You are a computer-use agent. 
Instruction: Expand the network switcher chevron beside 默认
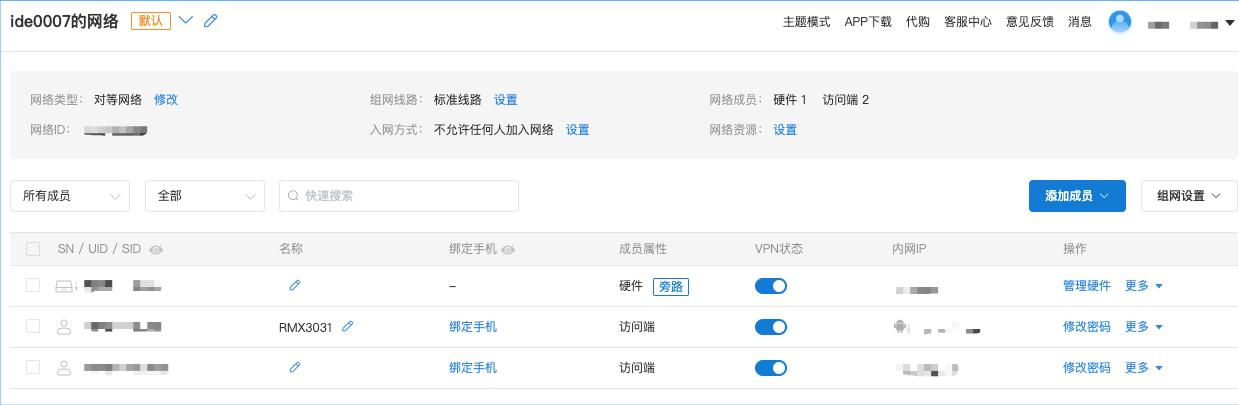point(185,21)
